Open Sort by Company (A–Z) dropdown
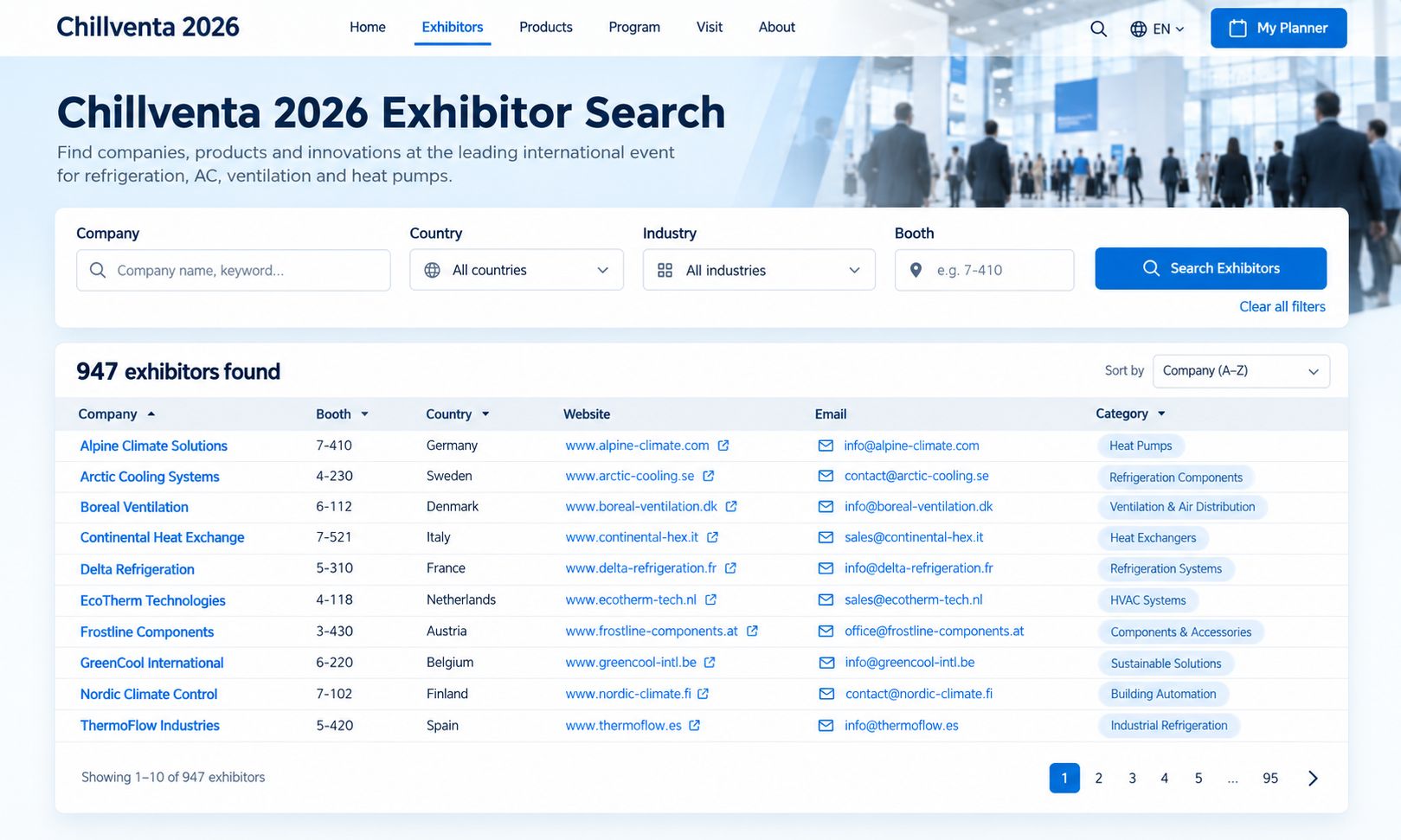 pos(1241,371)
